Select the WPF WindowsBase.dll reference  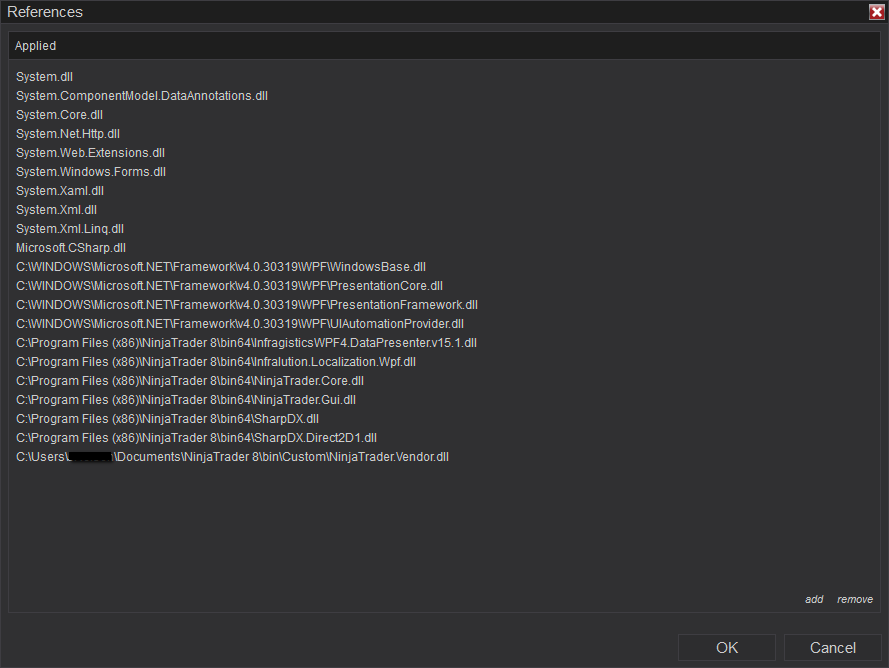221,267
